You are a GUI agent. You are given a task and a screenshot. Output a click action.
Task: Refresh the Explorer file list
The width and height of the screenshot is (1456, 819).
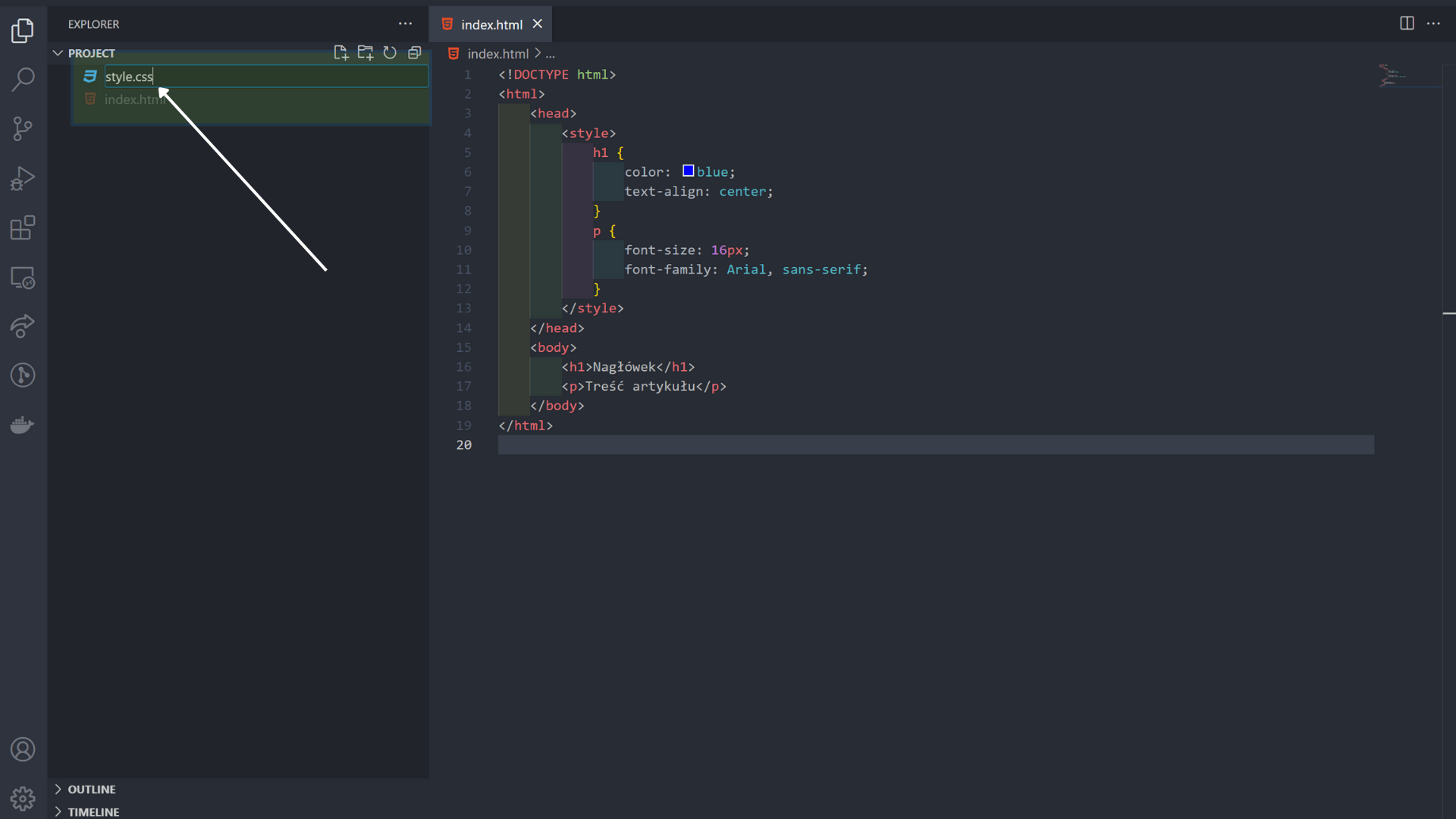(390, 52)
